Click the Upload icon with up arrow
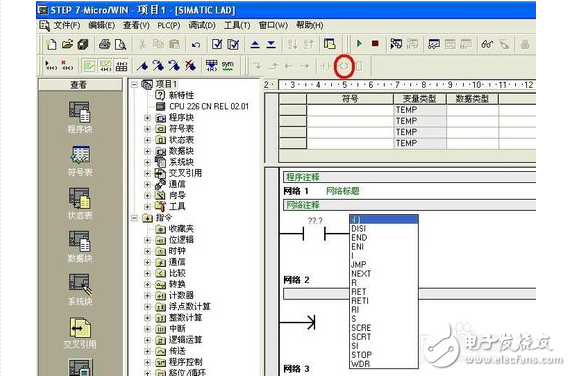Screen dimensions: 571x376 click(255, 44)
